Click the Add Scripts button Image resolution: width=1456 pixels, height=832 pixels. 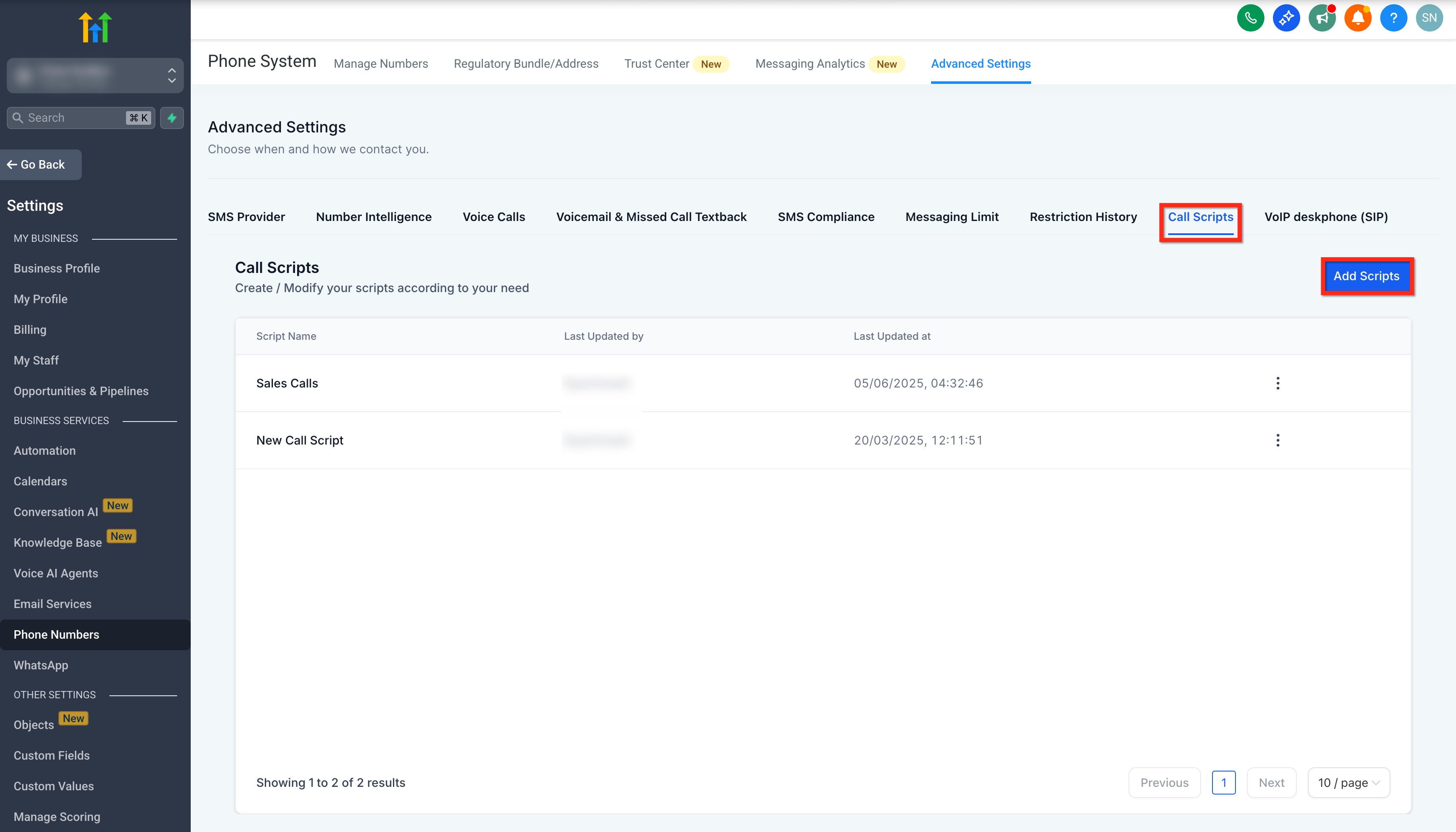1366,277
